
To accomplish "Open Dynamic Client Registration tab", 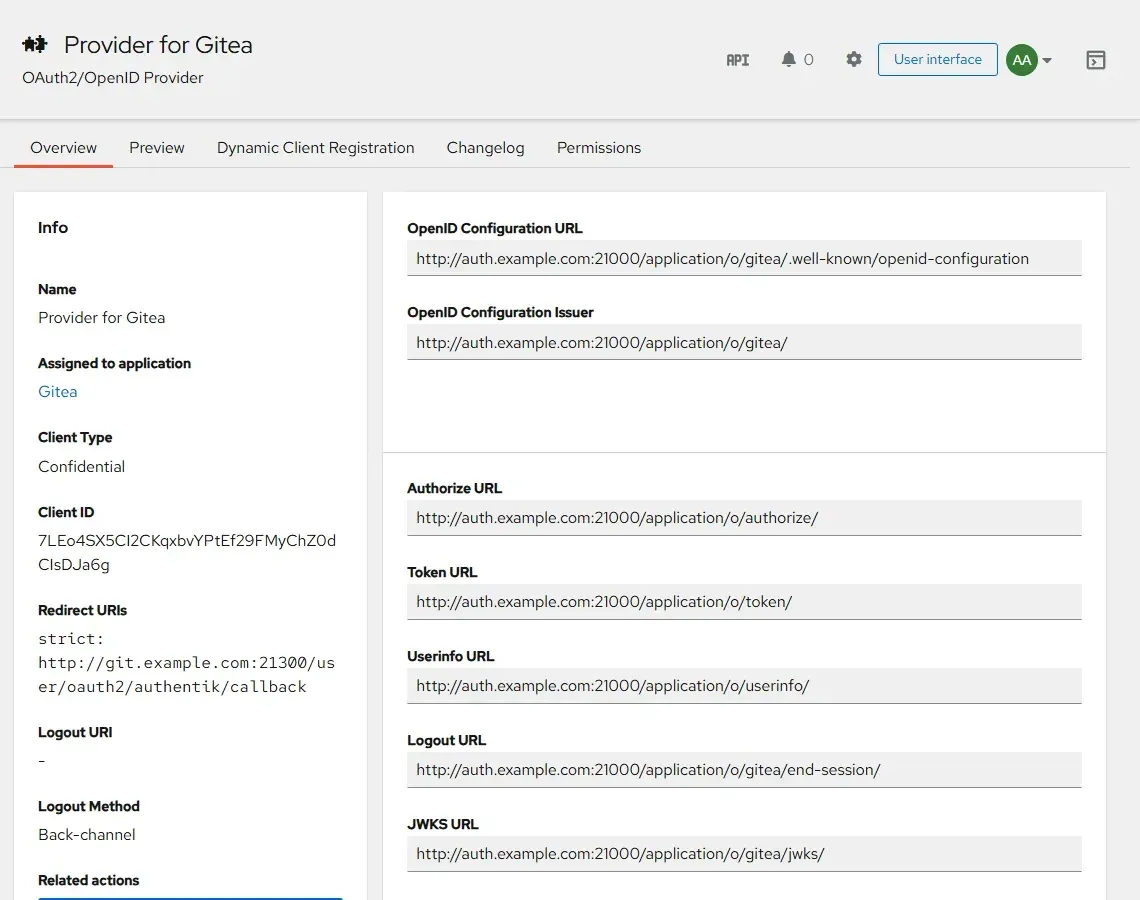I will pyautogui.click(x=316, y=148).
